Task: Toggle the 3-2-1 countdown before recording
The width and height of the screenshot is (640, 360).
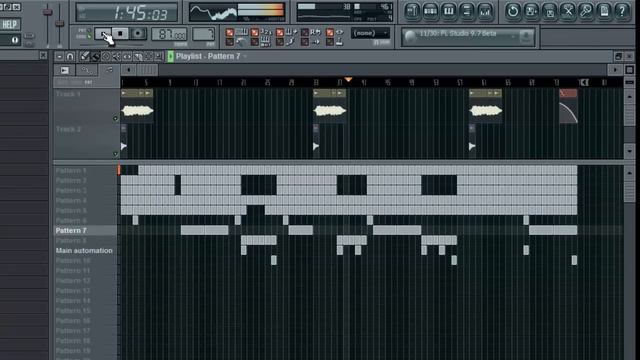Action: (255, 32)
